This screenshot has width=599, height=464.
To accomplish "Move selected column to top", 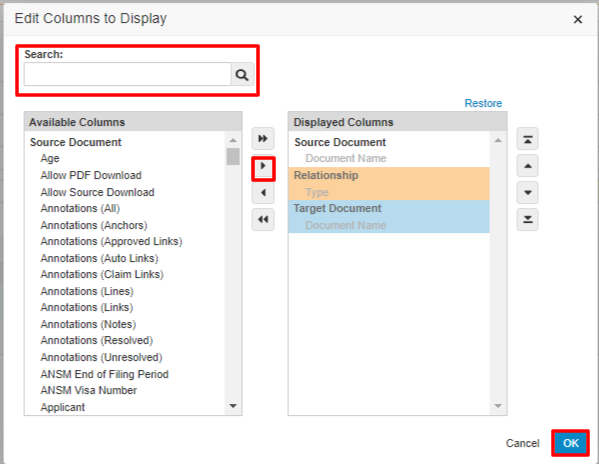I will pyautogui.click(x=528, y=139).
